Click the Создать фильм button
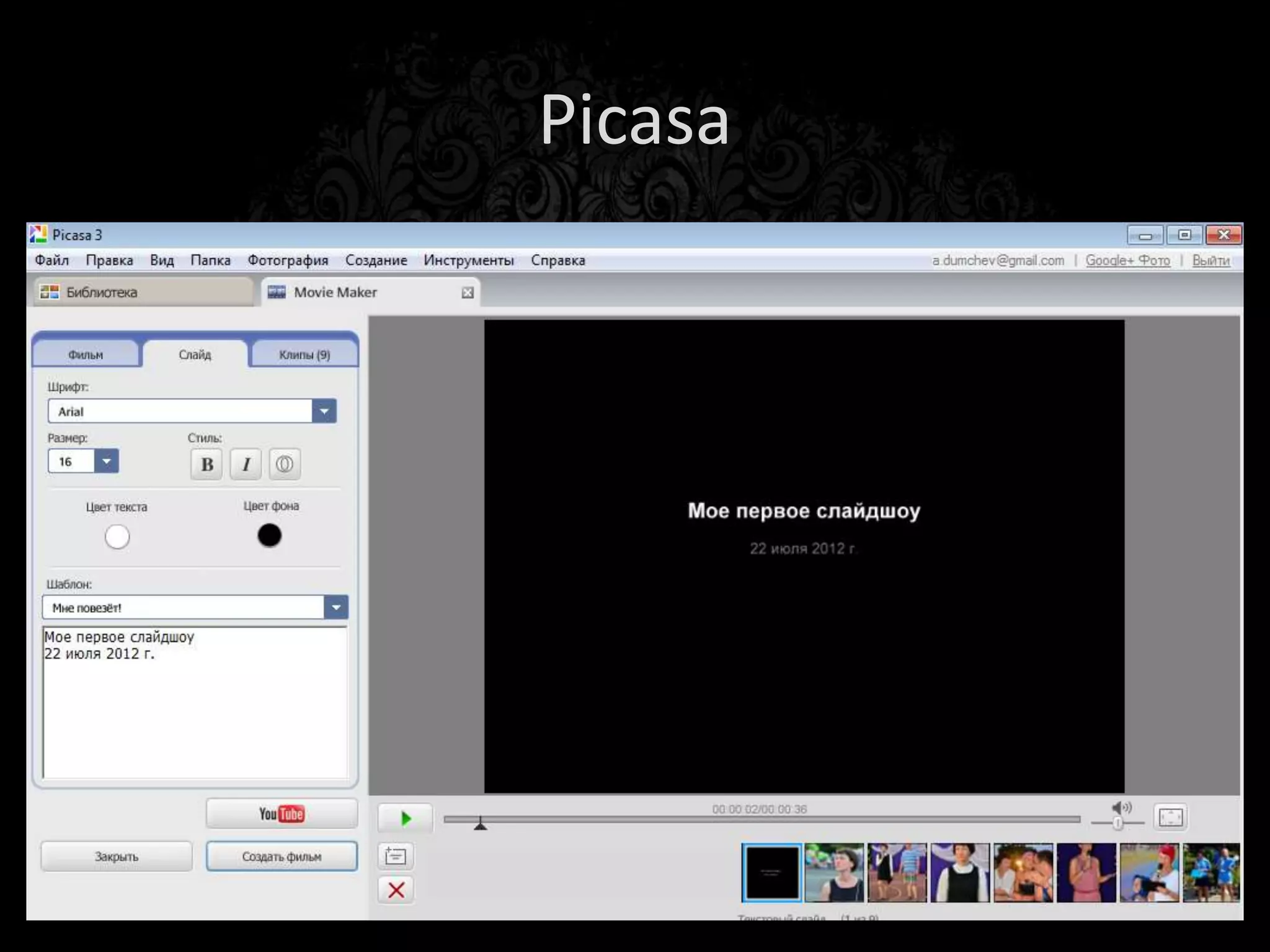1270x952 pixels. (282, 857)
